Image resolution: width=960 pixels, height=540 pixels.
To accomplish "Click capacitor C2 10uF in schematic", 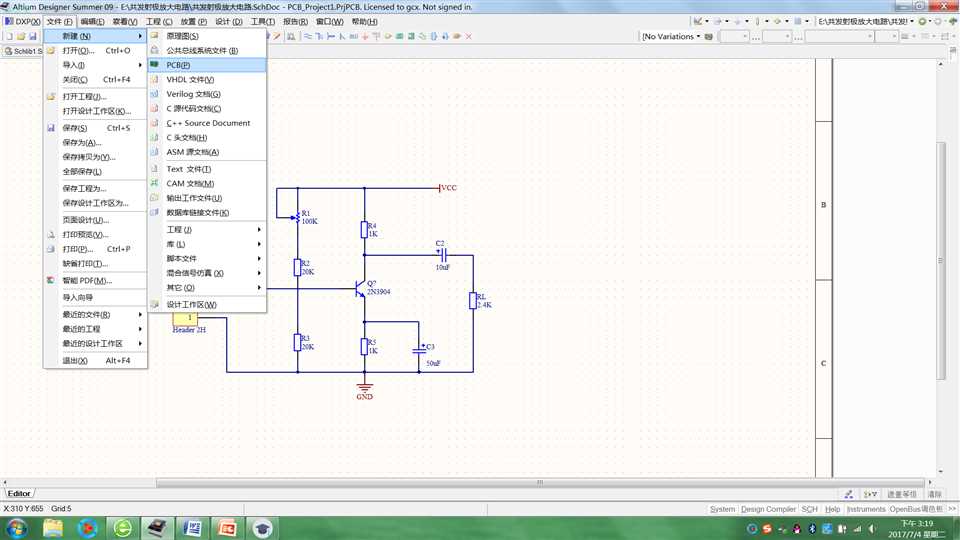I will [443, 255].
